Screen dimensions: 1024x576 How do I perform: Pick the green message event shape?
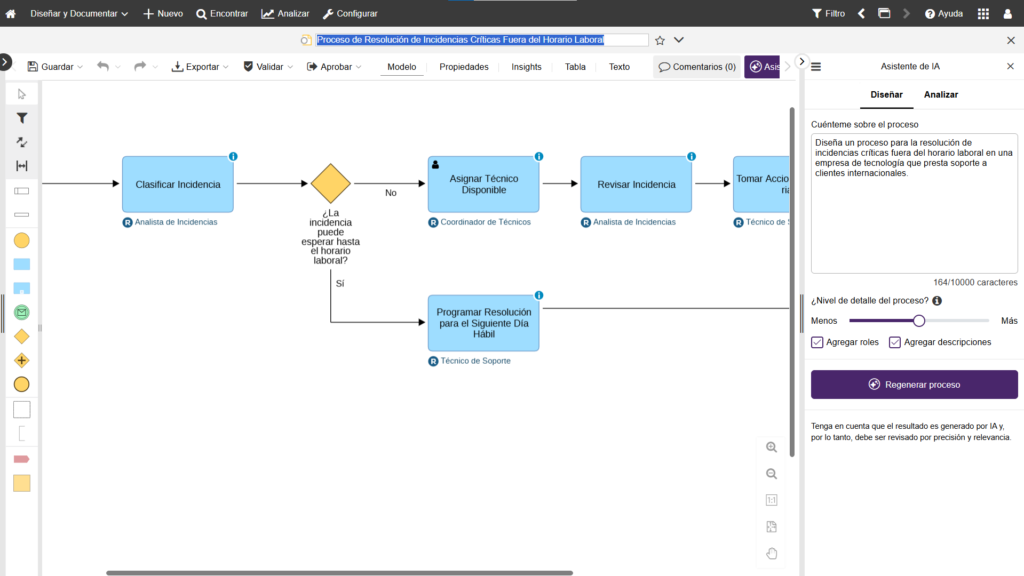pyautogui.click(x=22, y=312)
